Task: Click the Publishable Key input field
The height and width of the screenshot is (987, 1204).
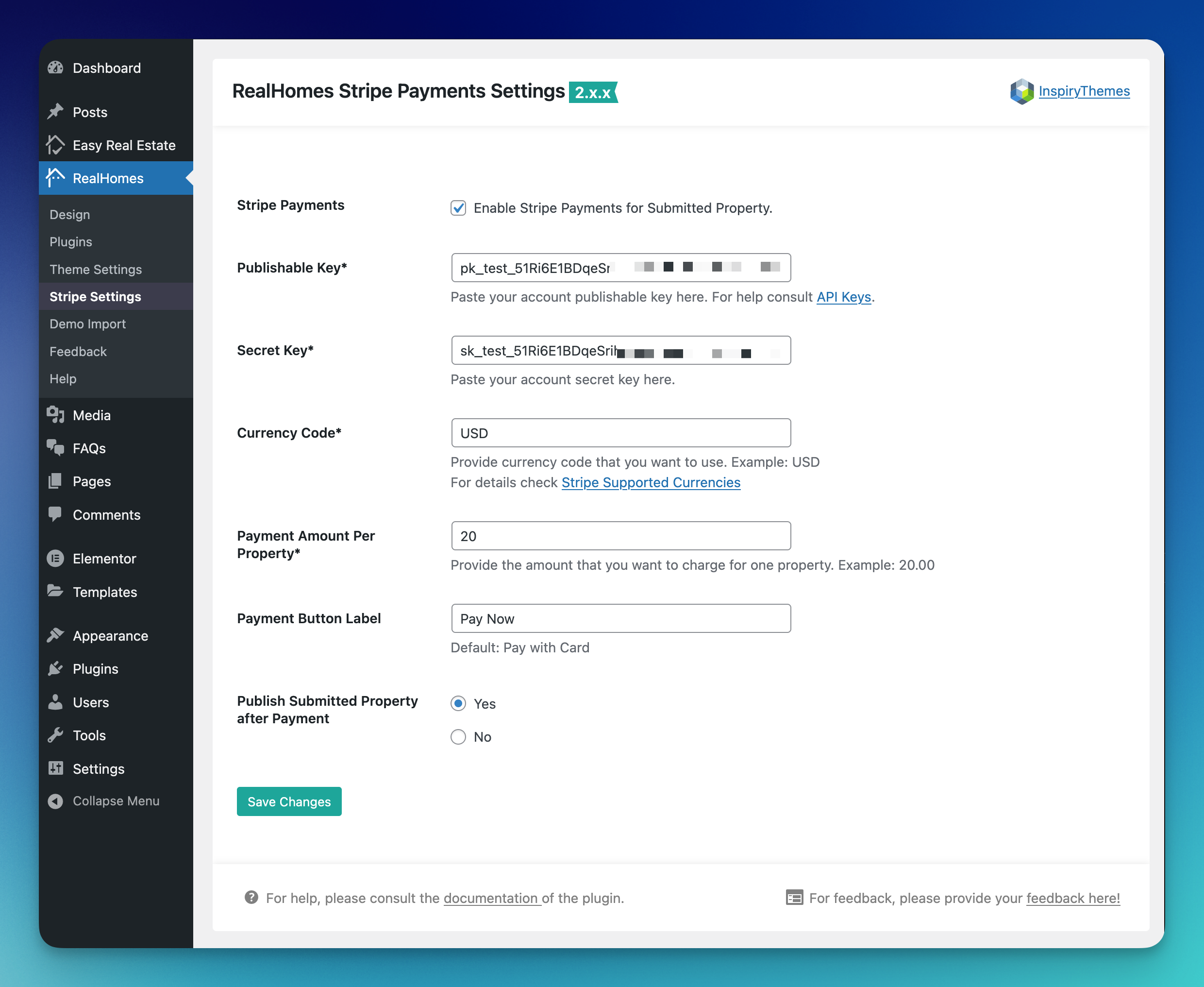Action: [x=620, y=267]
